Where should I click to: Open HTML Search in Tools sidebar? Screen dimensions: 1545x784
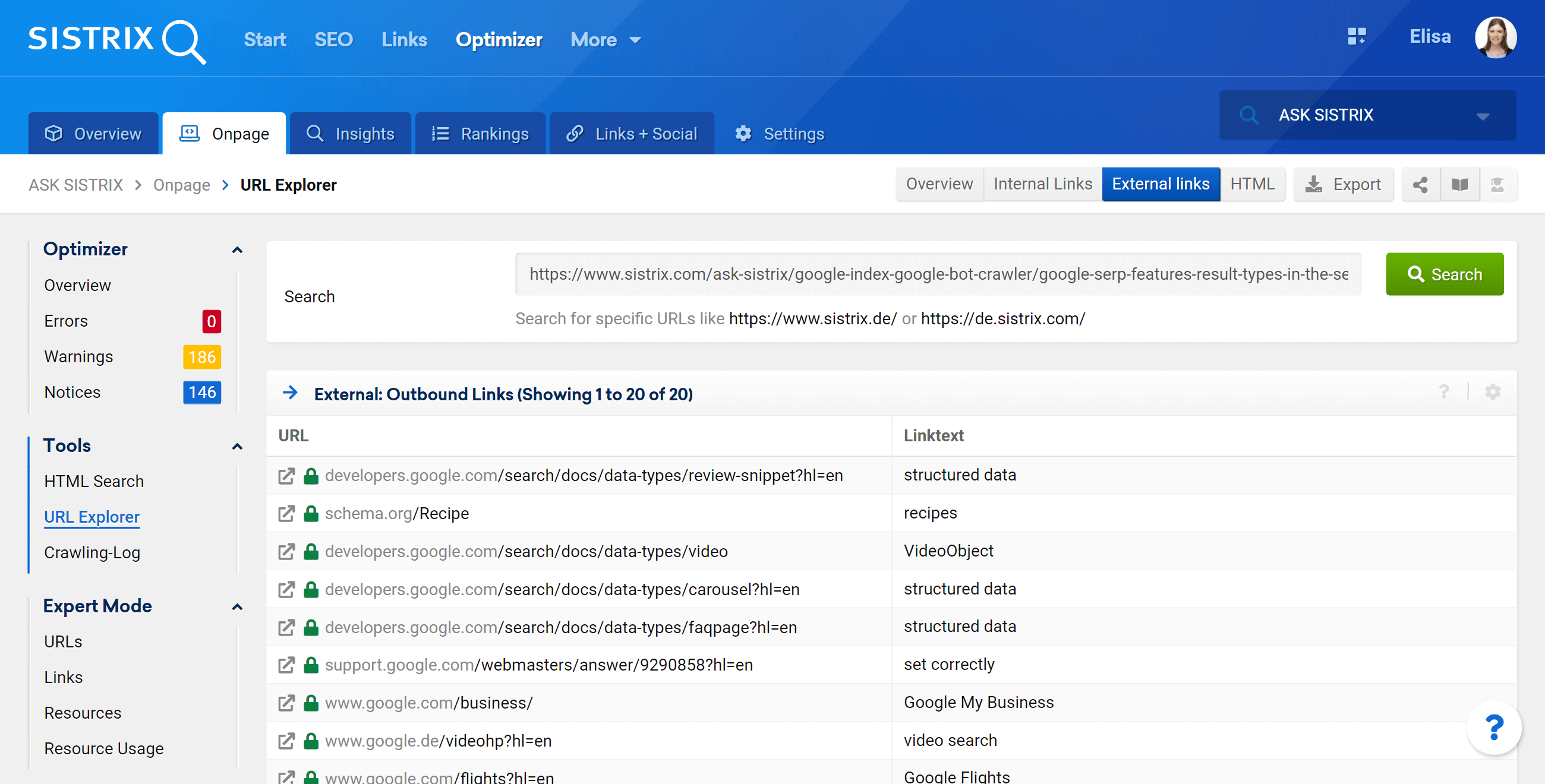tap(94, 481)
